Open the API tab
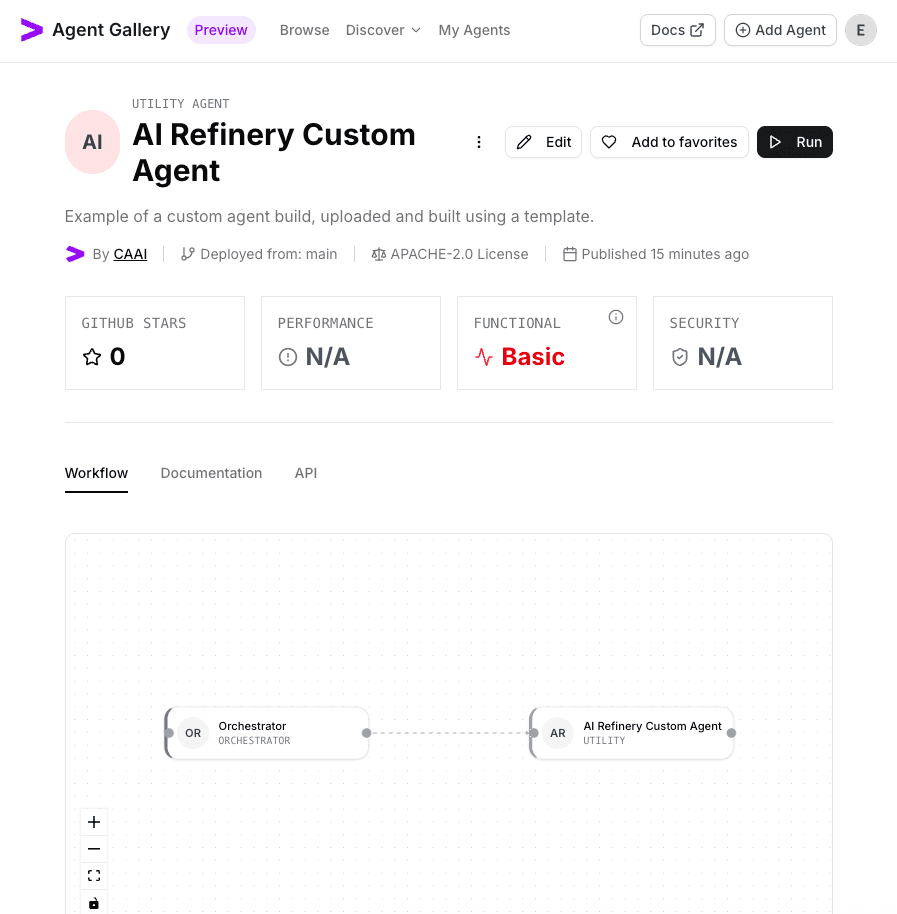 (x=306, y=473)
